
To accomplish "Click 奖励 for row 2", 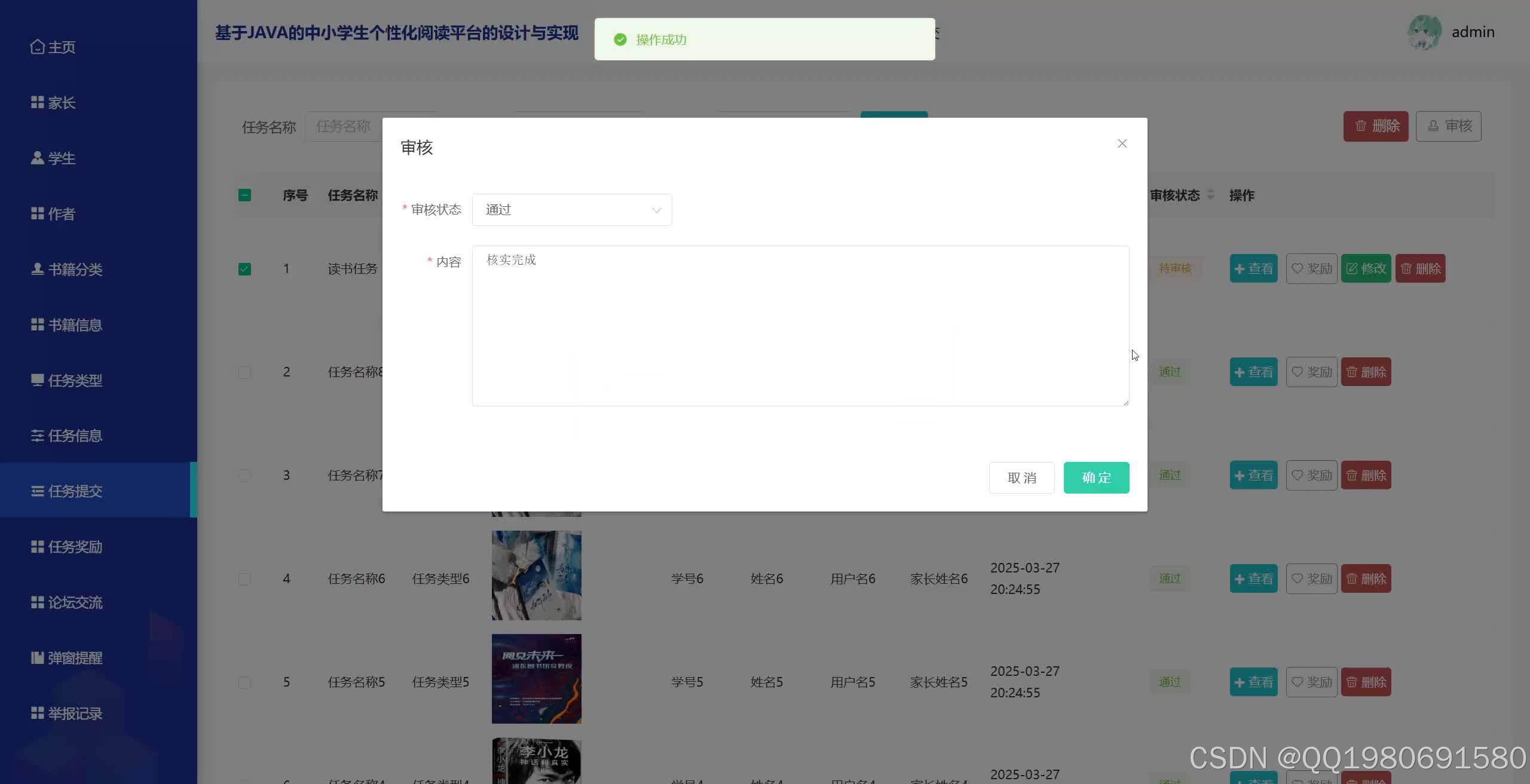I will (1311, 372).
